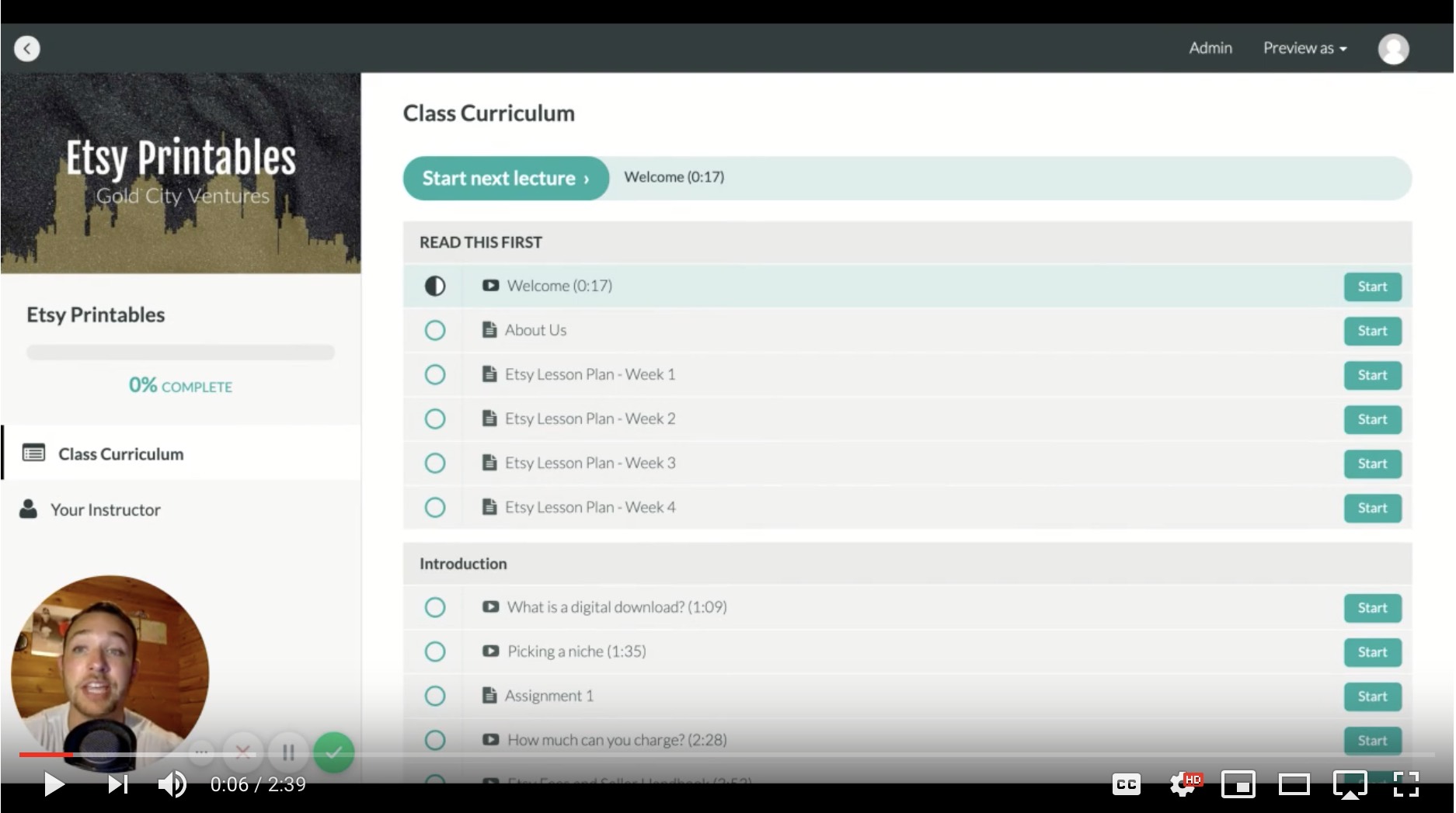Click the back arrow icon in top bar
This screenshot has width=1456, height=813.
[x=27, y=49]
